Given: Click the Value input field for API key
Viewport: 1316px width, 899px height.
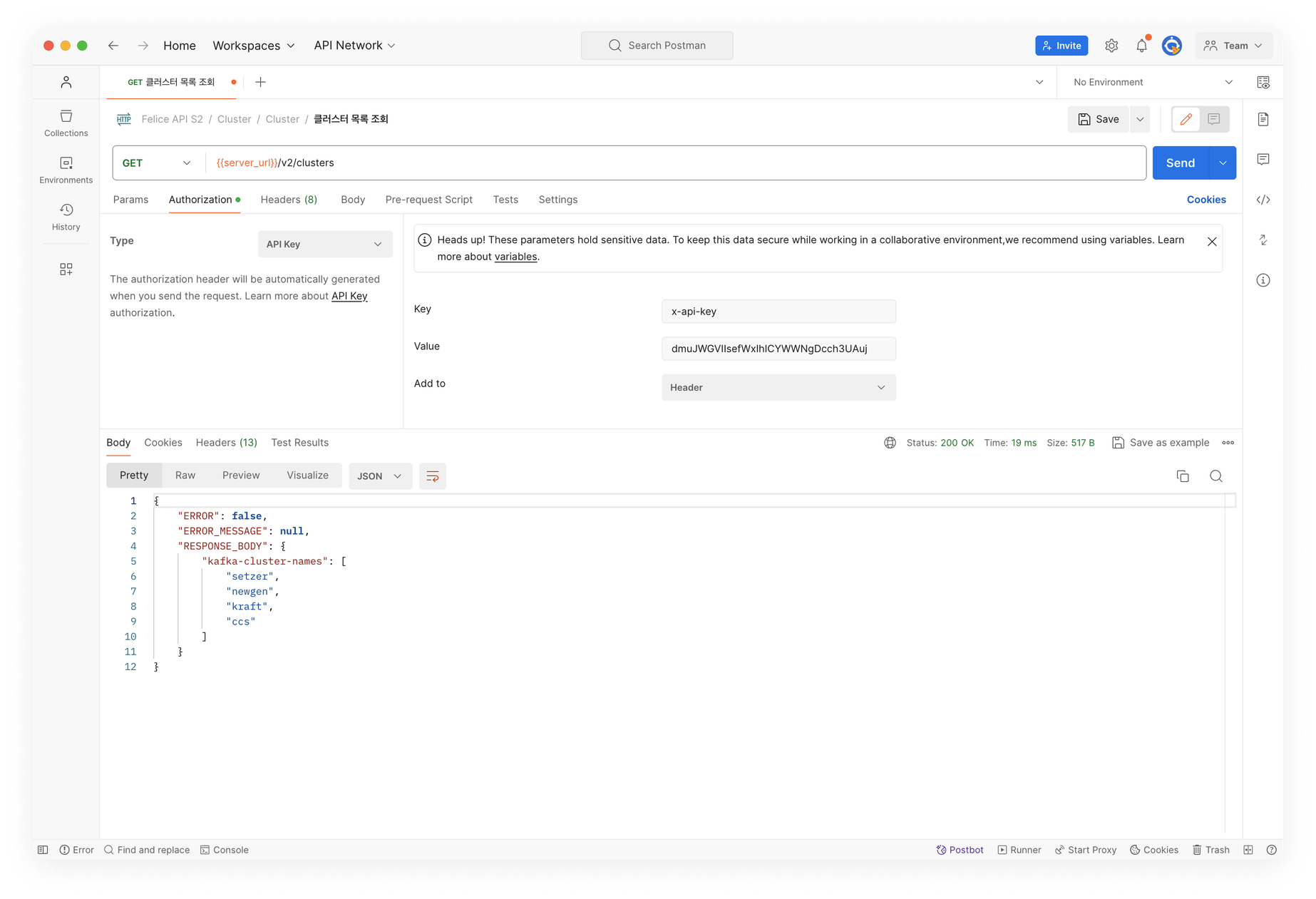Looking at the screenshot, I should point(778,349).
